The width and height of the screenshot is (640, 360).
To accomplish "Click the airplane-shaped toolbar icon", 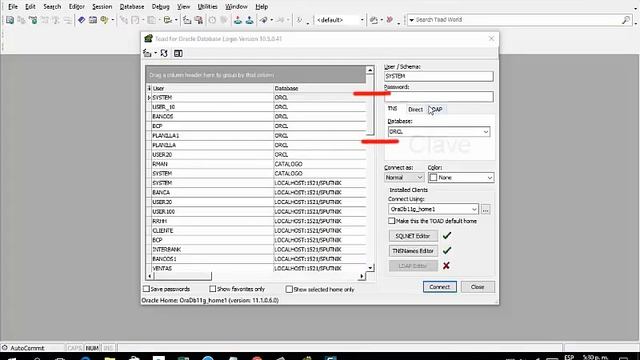I will 264,20.
